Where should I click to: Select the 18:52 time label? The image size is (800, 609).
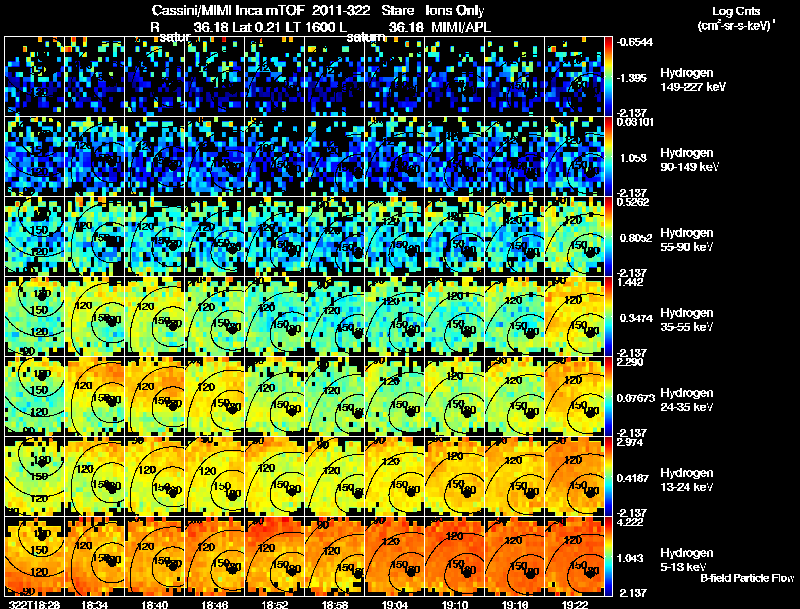(275, 604)
